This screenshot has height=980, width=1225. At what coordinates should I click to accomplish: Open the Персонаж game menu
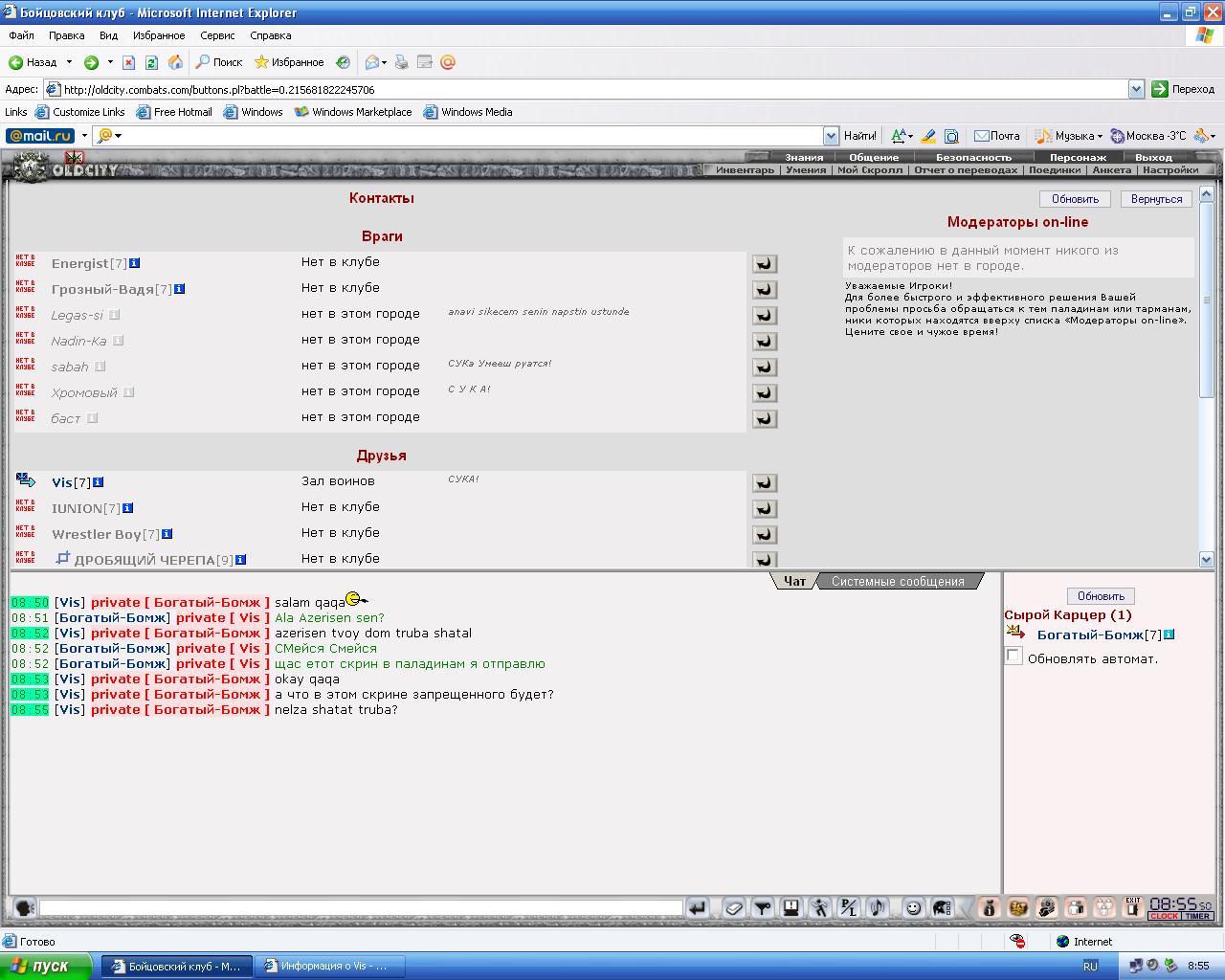click(1078, 157)
